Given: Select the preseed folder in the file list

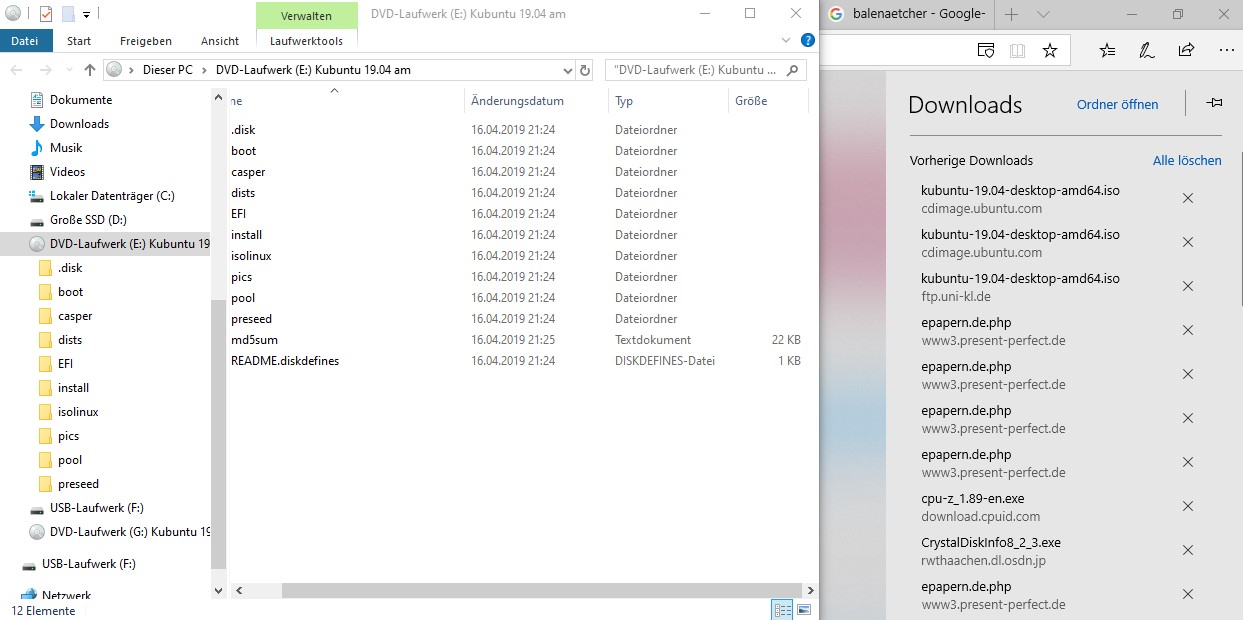Looking at the screenshot, I should coord(251,319).
